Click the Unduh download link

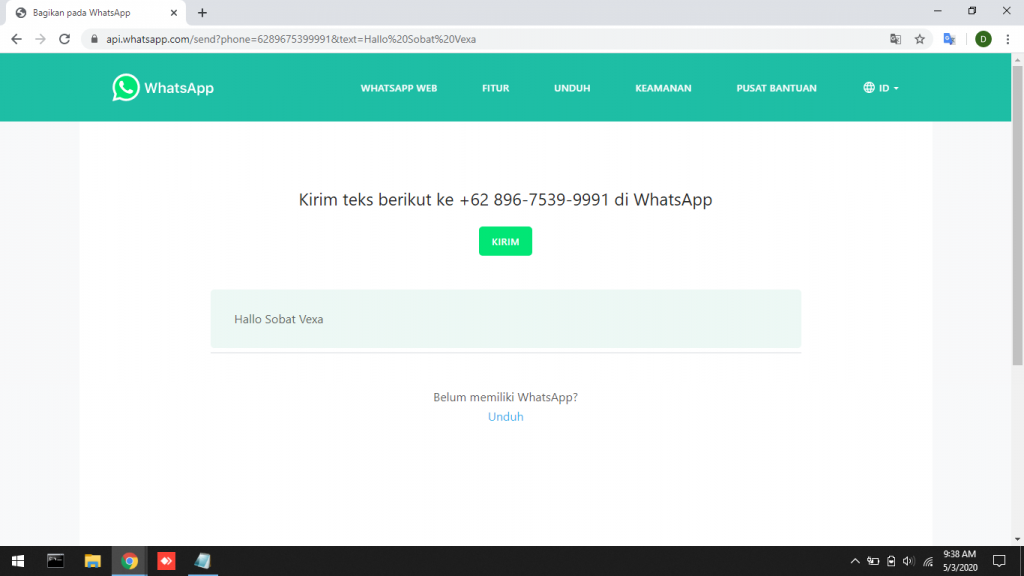[505, 417]
